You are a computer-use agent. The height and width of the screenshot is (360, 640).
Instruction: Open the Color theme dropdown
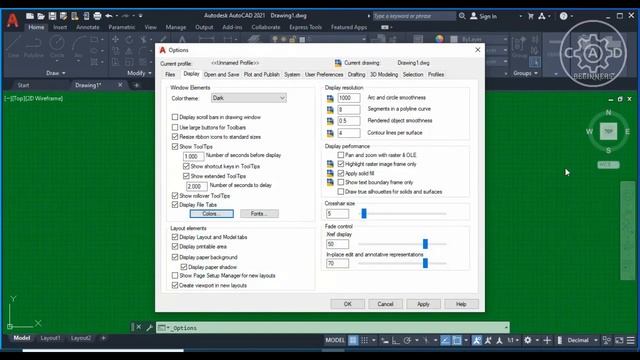249,98
